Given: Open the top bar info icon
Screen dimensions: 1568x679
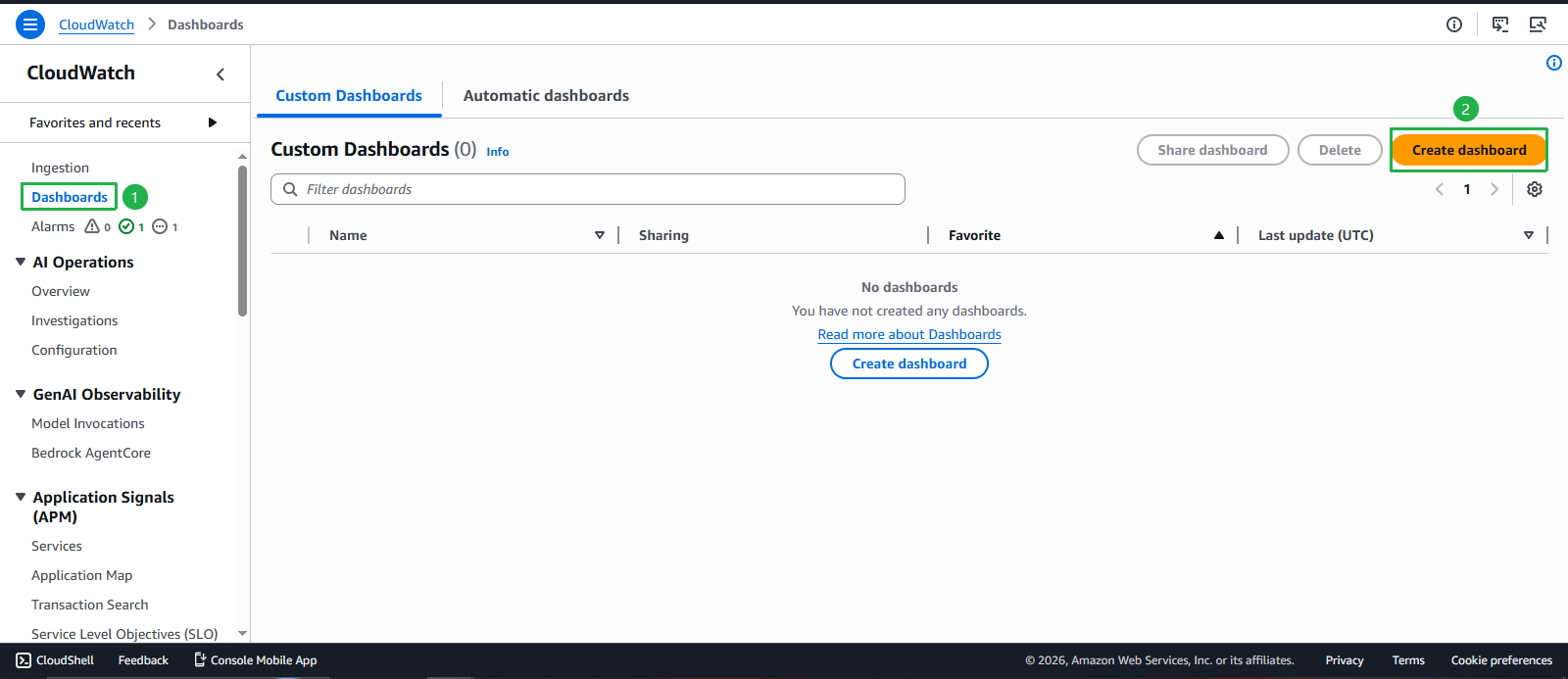Looking at the screenshot, I should point(1454,24).
